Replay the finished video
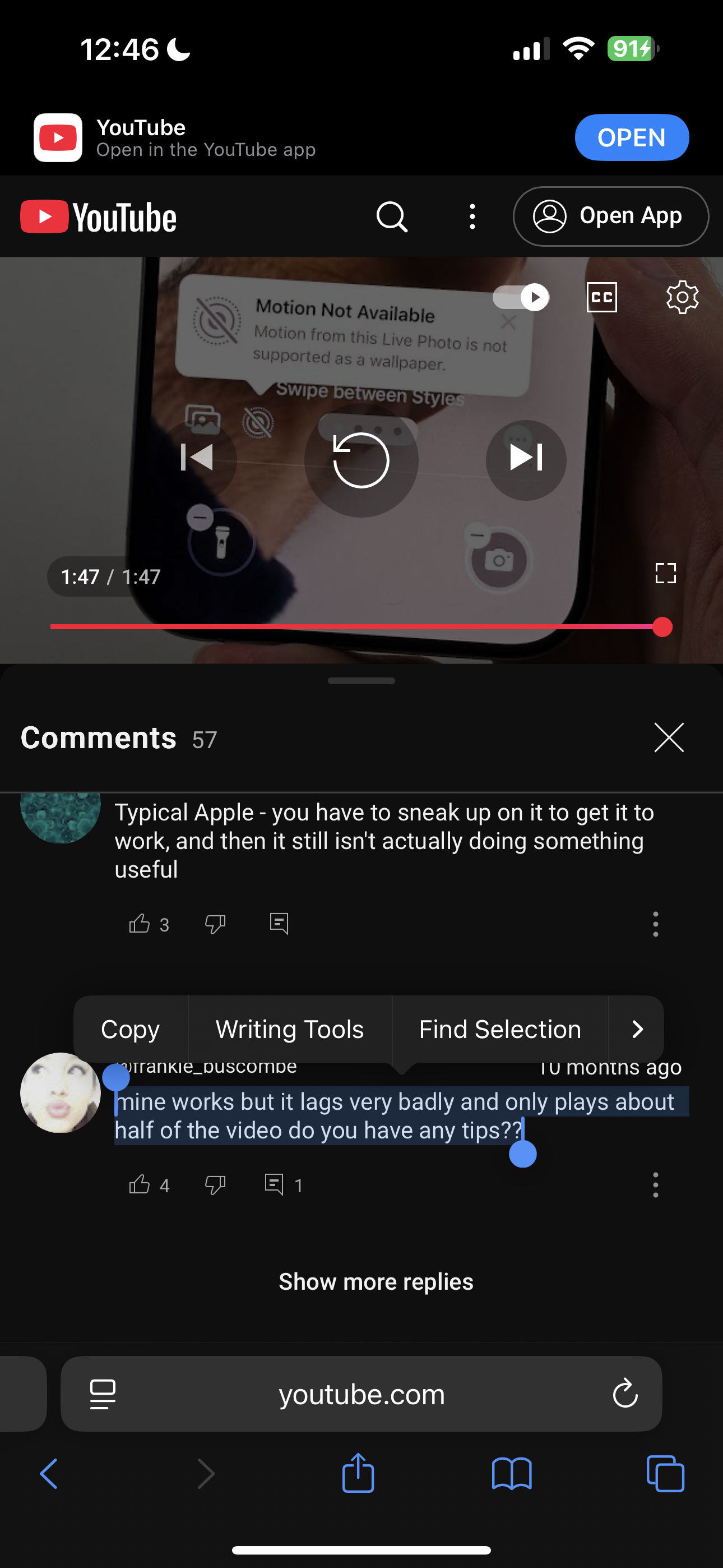Viewport: 723px width, 1568px height. 361,460
